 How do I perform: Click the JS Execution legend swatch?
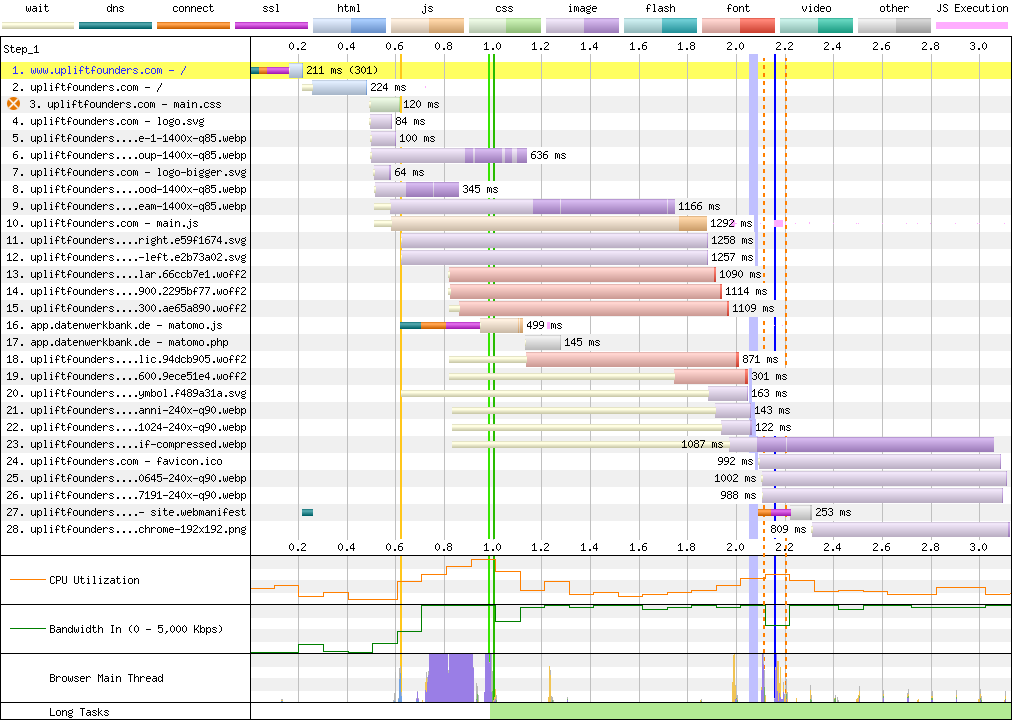click(972, 26)
